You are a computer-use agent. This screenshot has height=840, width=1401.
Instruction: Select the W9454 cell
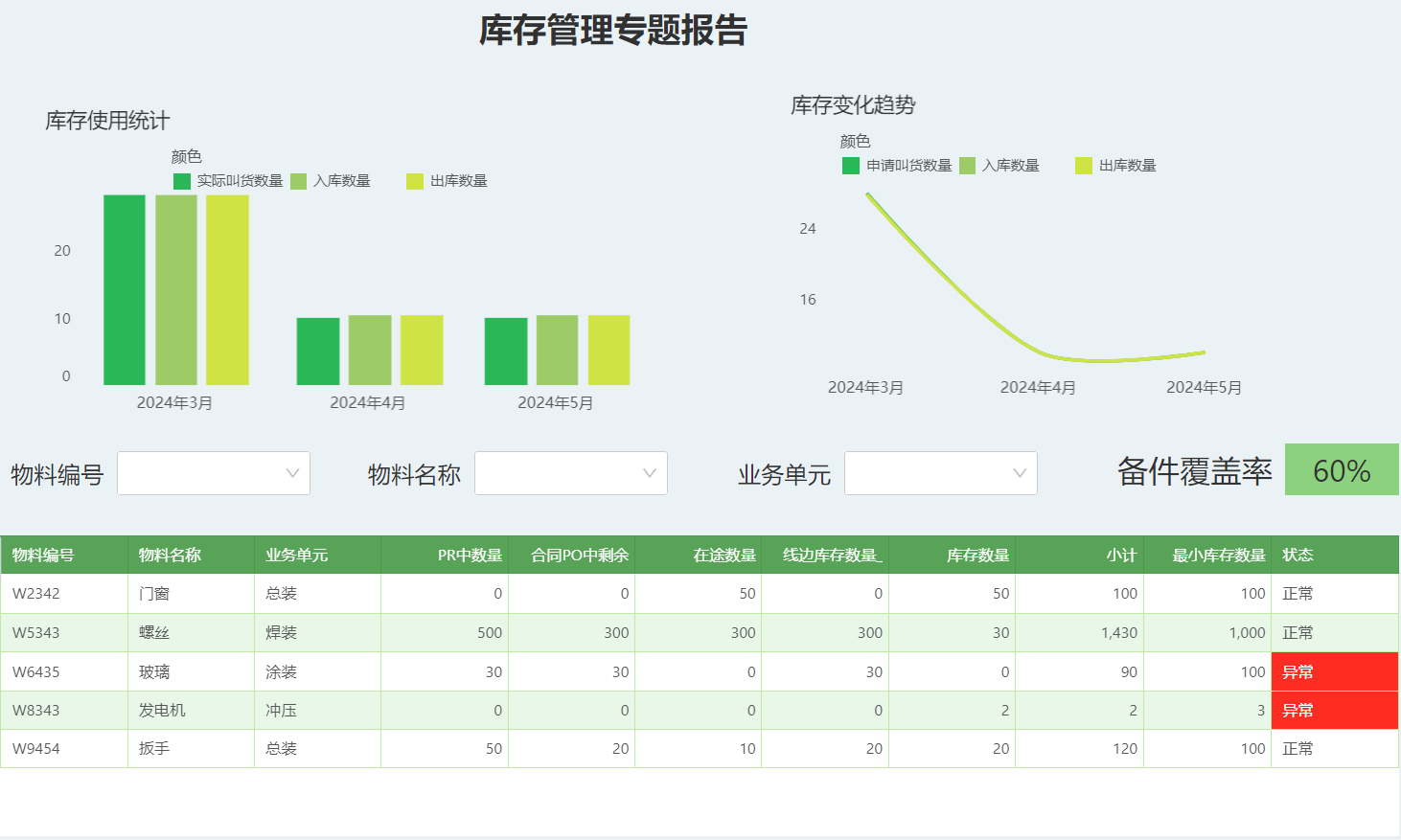click(x=64, y=749)
